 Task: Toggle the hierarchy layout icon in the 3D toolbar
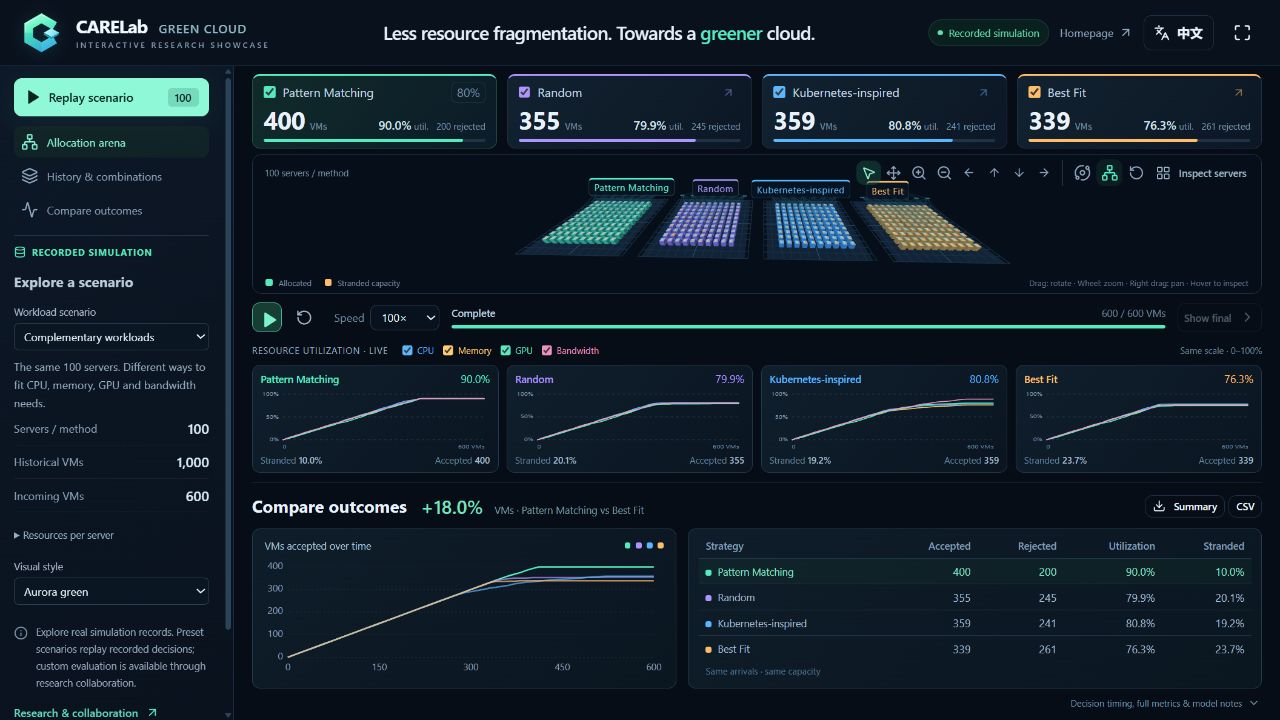(x=1109, y=173)
